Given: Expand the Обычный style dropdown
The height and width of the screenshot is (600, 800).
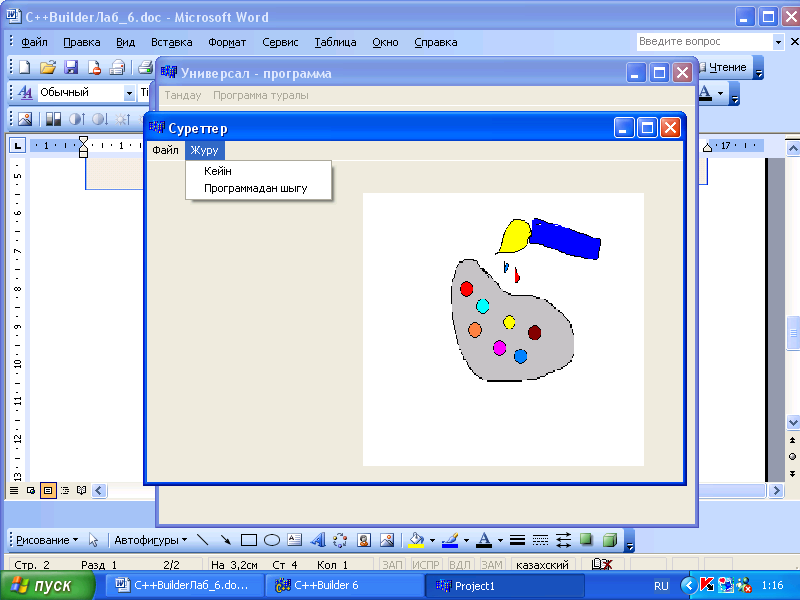Looking at the screenshot, I should [x=129, y=93].
